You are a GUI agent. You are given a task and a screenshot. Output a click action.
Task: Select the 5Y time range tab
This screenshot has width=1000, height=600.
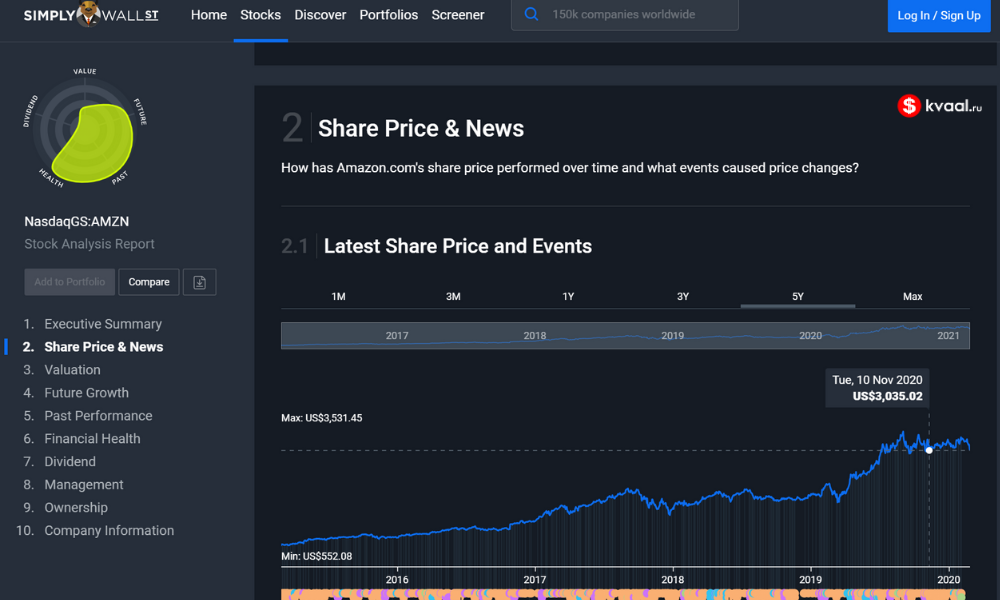click(x=797, y=296)
